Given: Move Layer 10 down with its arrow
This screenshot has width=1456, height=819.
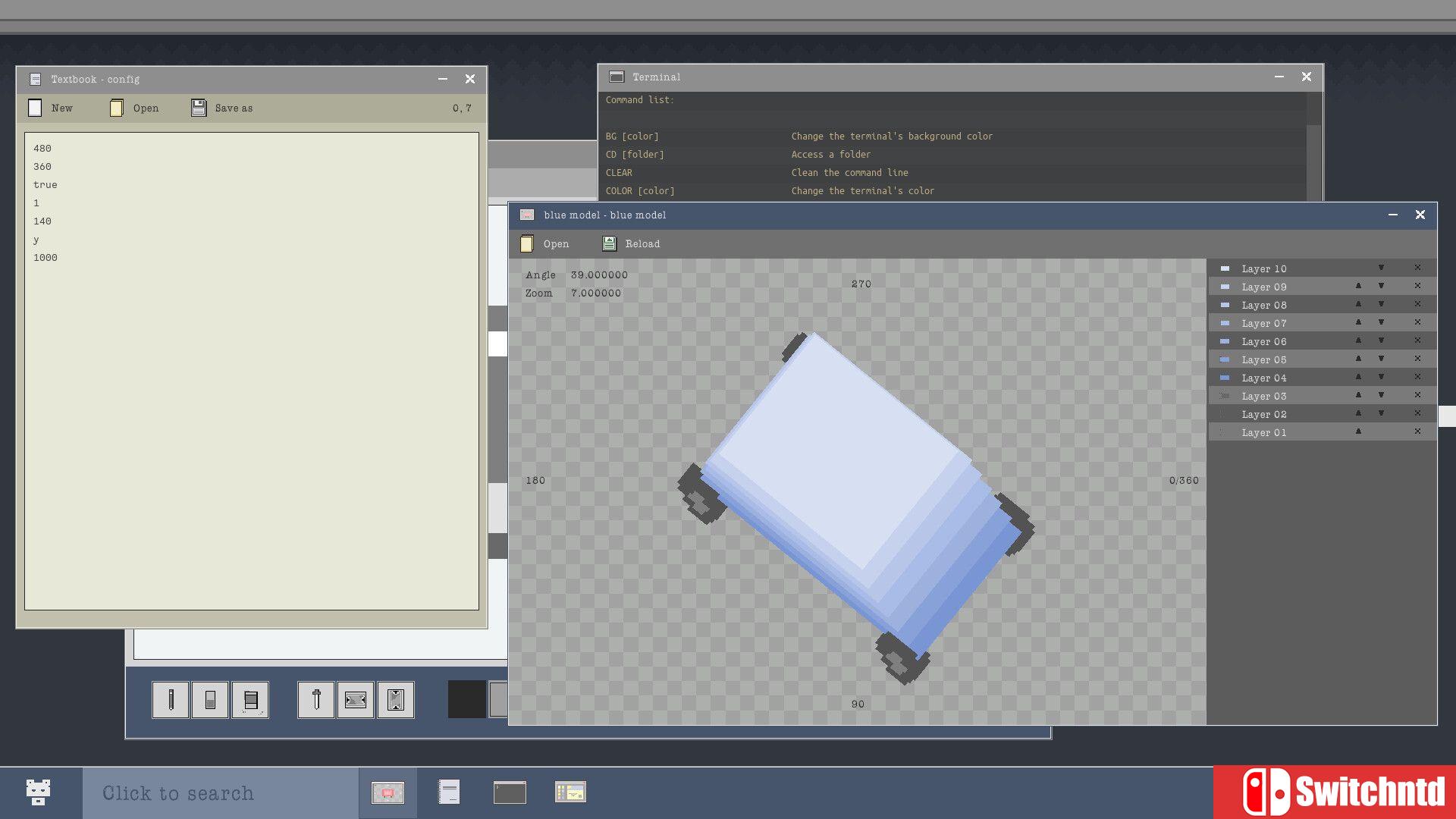Looking at the screenshot, I should click(x=1381, y=268).
